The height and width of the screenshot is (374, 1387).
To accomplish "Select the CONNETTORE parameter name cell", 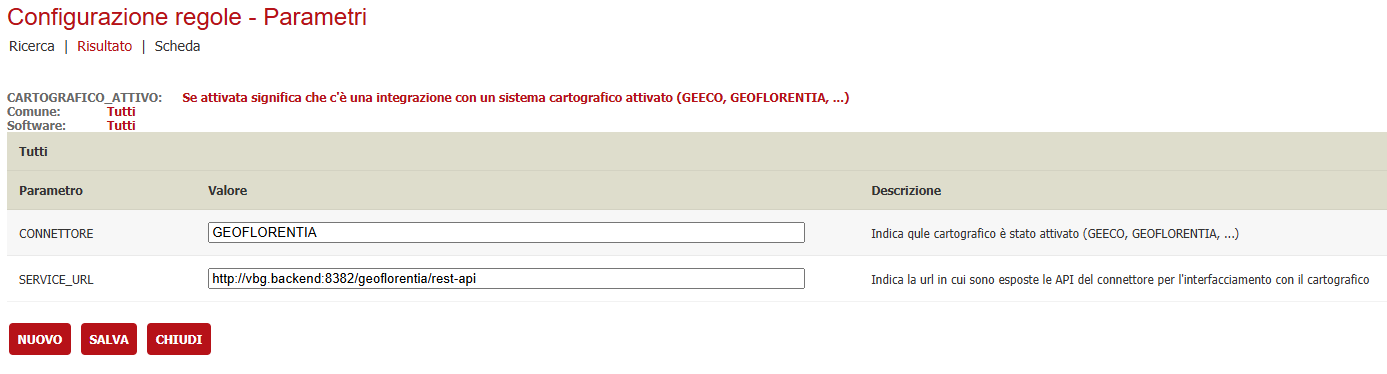I will 56,233.
